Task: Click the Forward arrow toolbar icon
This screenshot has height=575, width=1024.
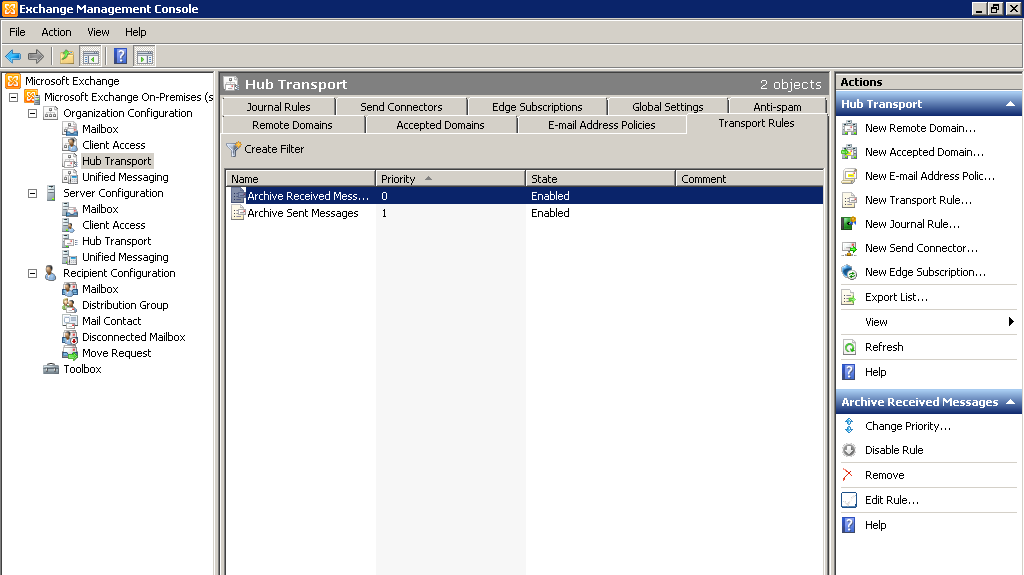Action: pyautogui.click(x=36, y=57)
